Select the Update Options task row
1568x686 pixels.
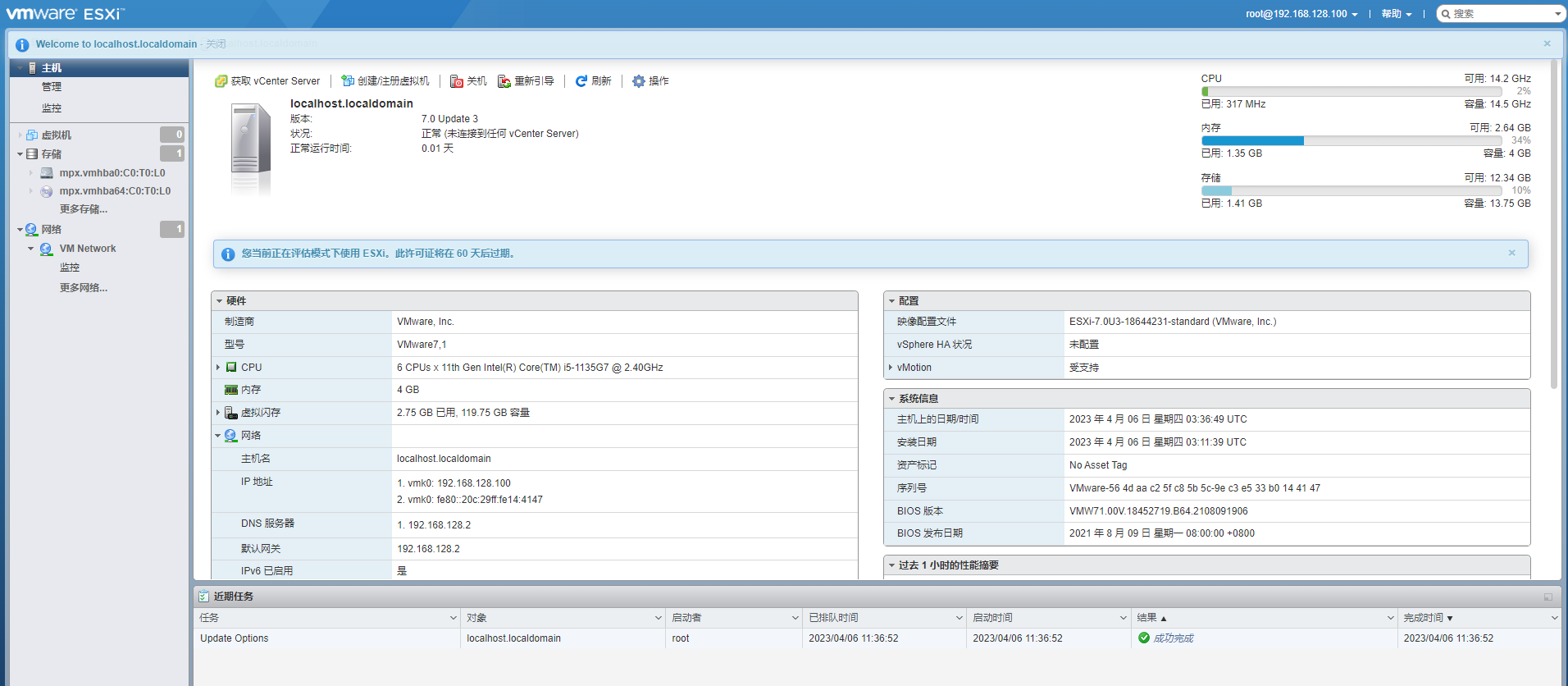point(877,638)
